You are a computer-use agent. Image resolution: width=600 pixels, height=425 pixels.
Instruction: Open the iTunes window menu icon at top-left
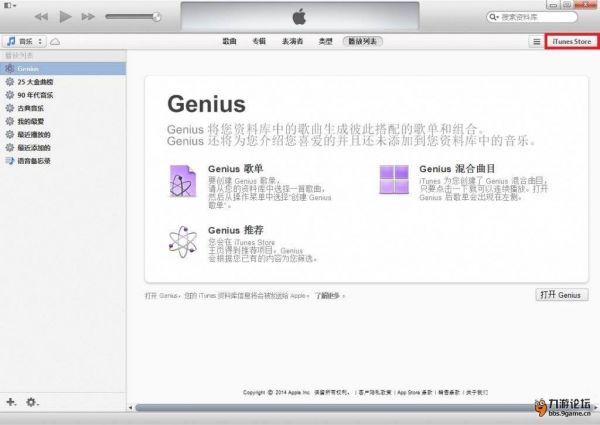click(x=7, y=4)
